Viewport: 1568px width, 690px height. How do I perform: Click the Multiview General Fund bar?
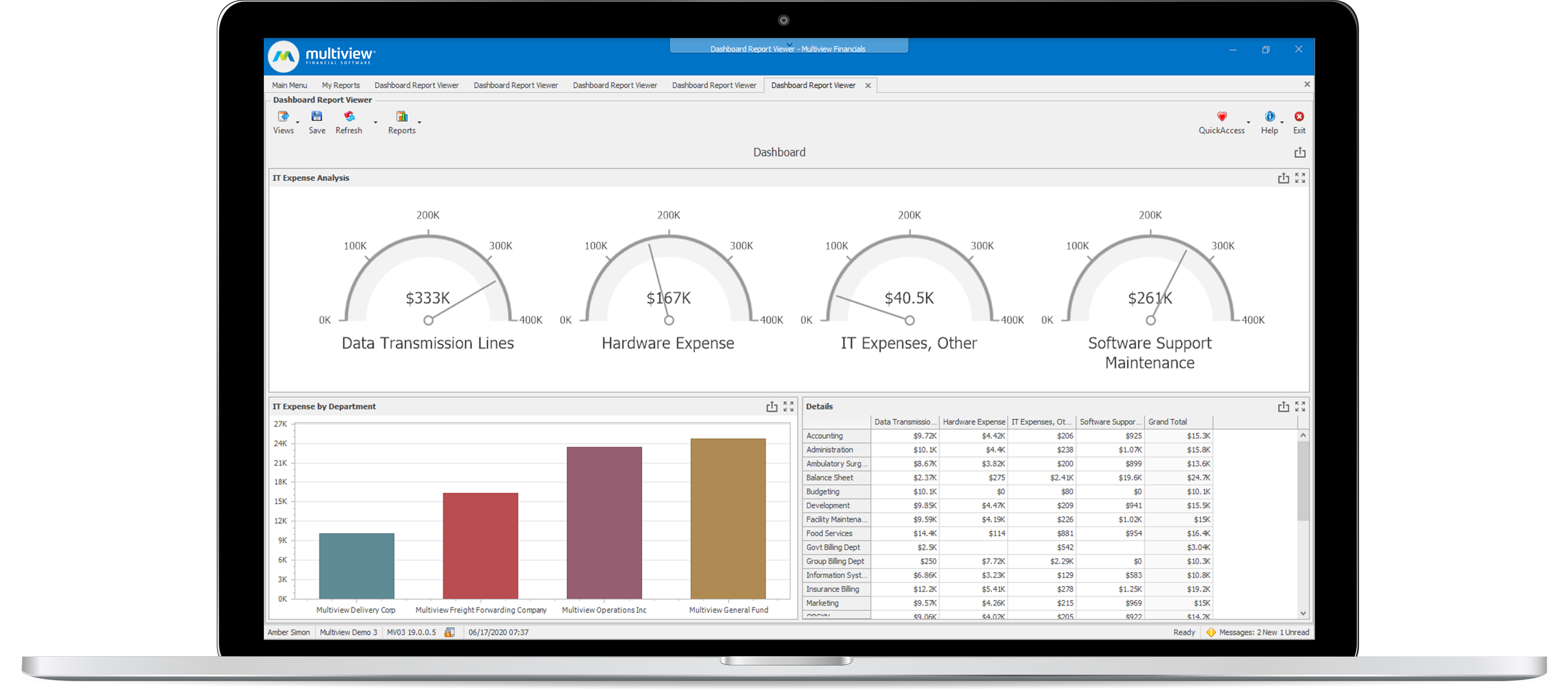pos(728,519)
